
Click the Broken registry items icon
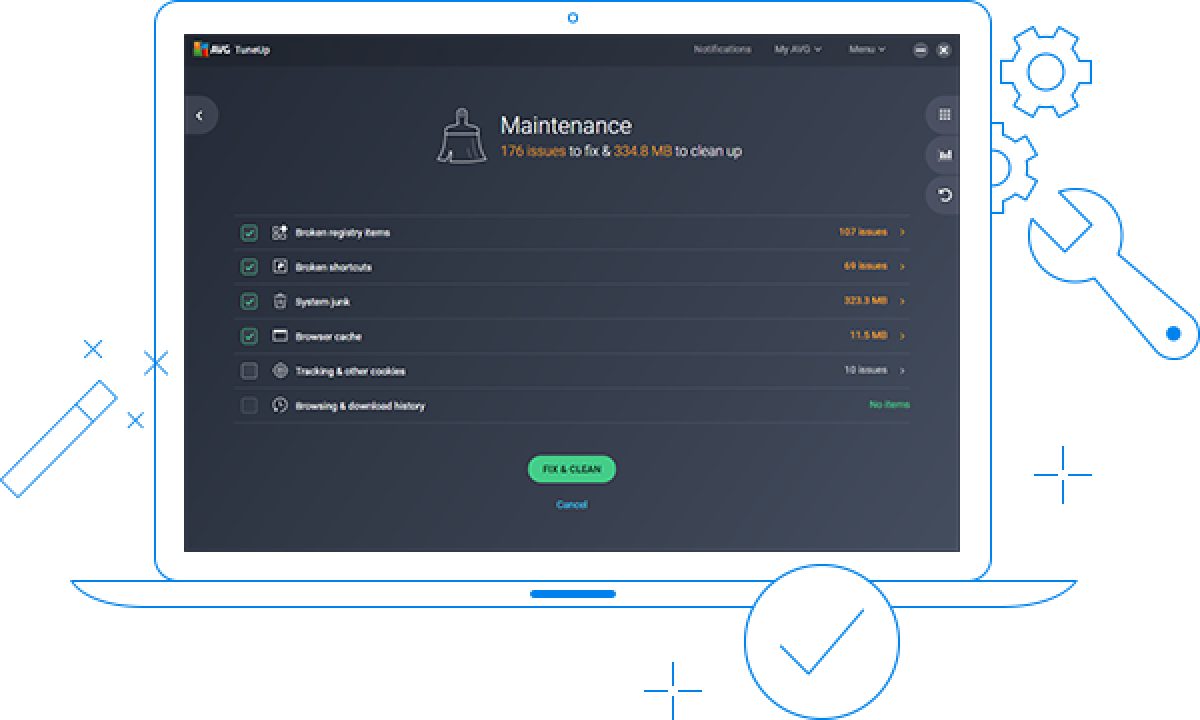point(280,233)
